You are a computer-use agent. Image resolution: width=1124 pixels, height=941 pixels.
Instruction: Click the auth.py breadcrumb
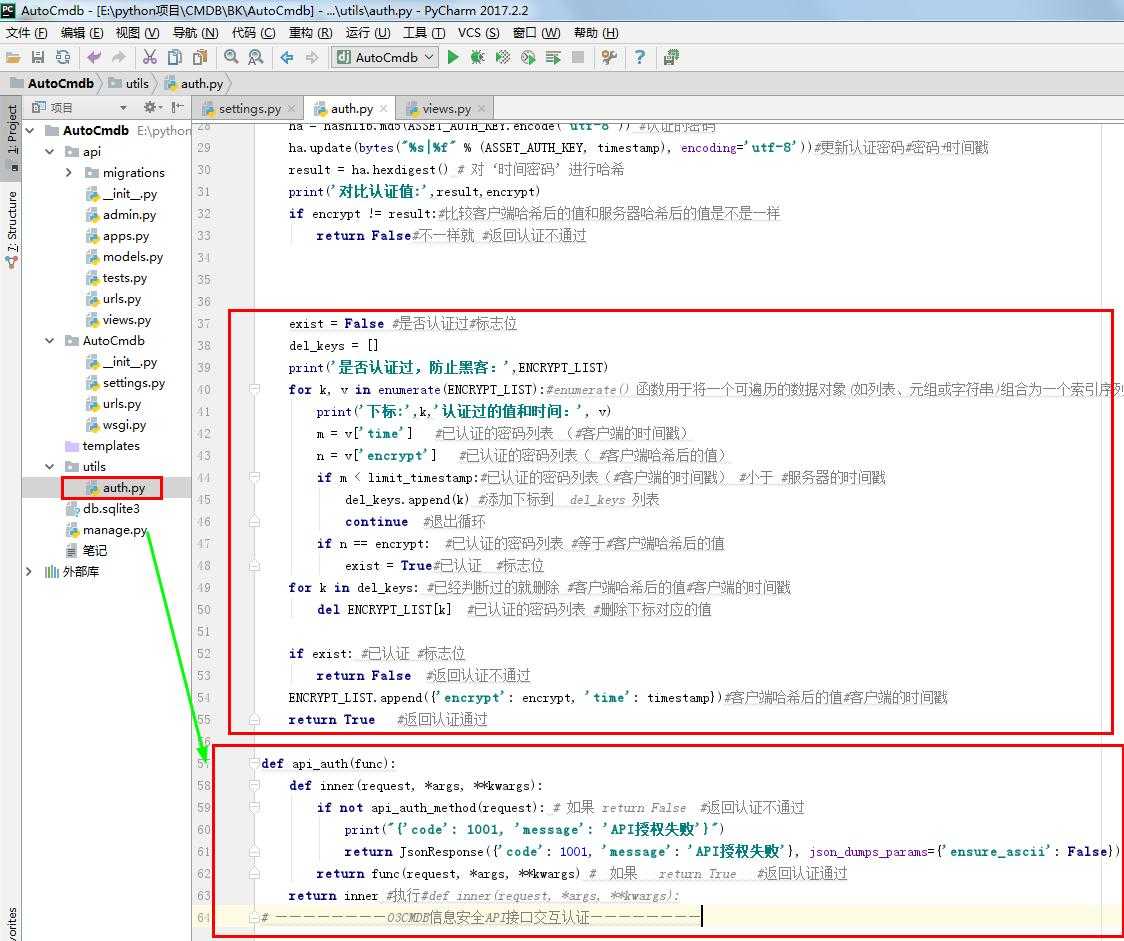point(194,83)
